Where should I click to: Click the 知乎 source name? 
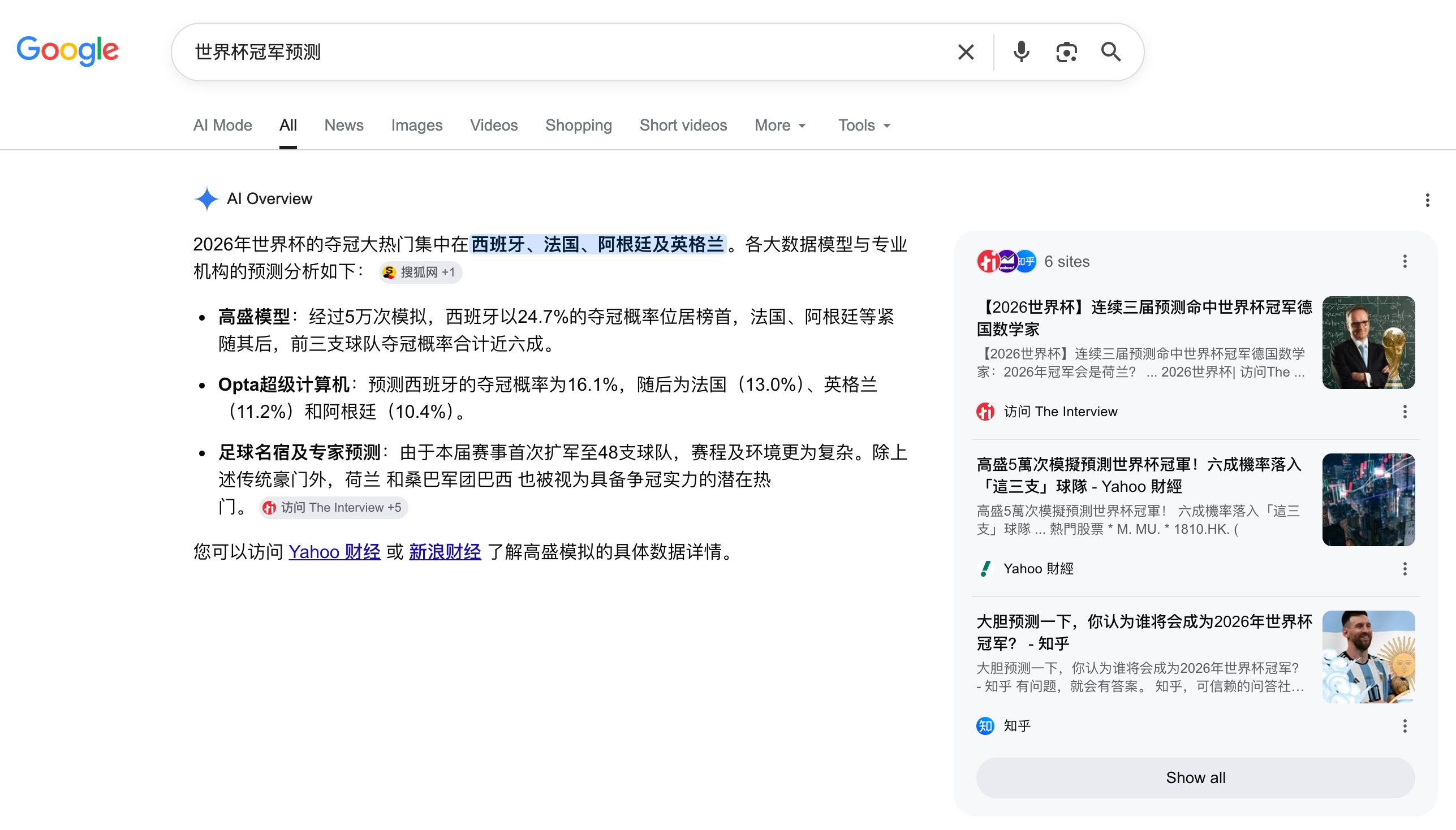pos(1017,726)
